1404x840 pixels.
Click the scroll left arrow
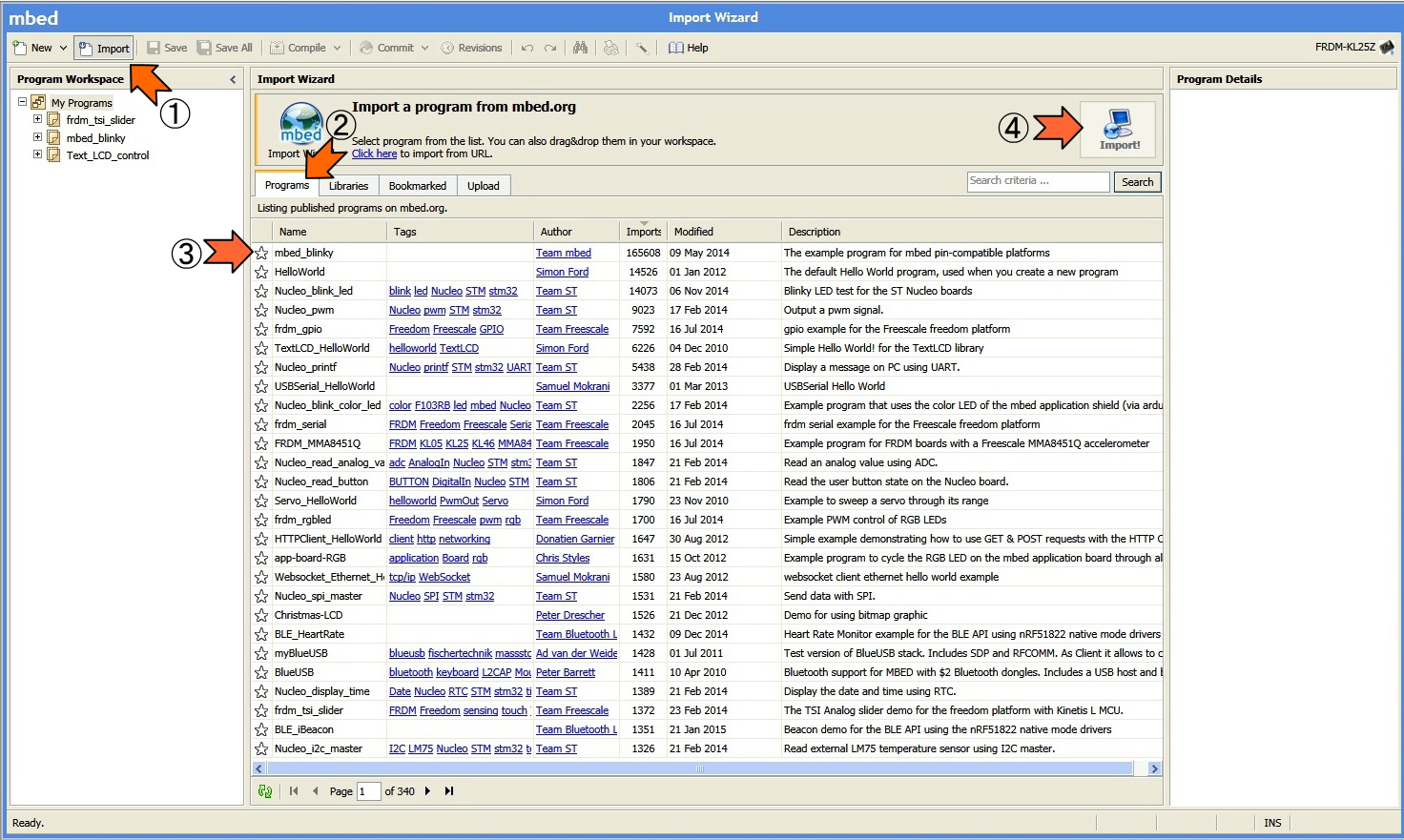[x=258, y=768]
